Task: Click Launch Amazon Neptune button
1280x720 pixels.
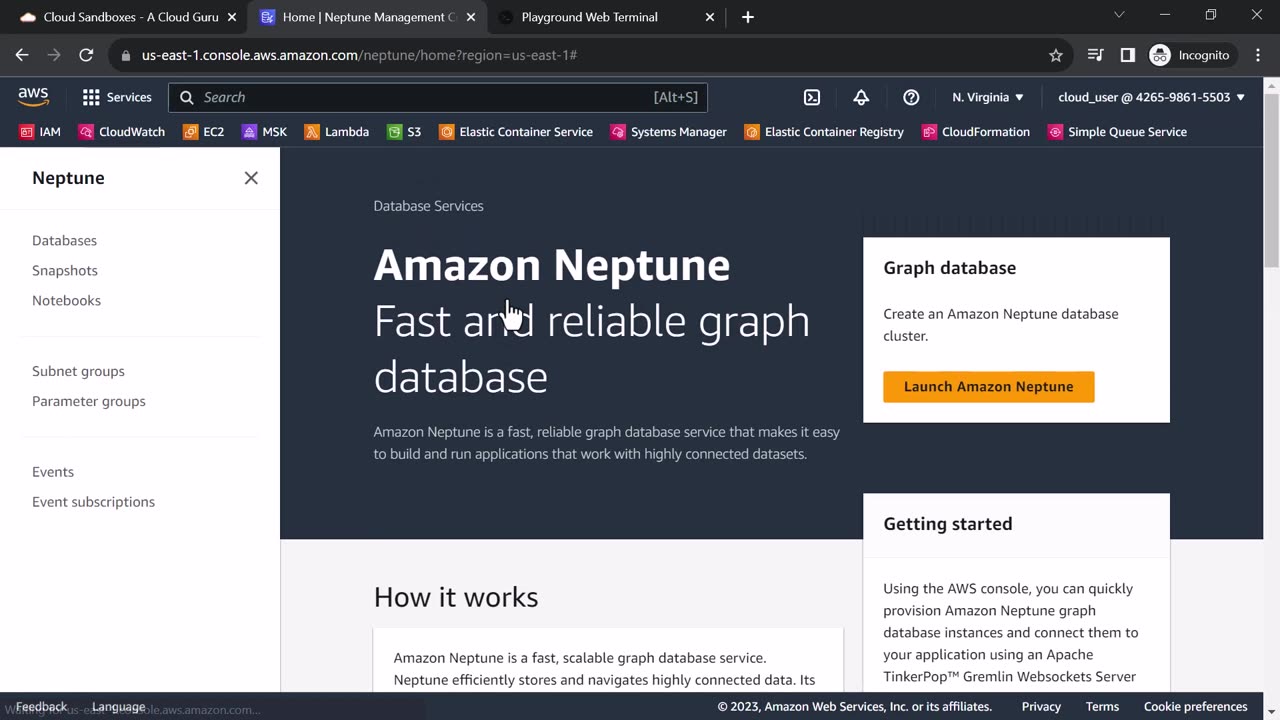Action: 988,387
